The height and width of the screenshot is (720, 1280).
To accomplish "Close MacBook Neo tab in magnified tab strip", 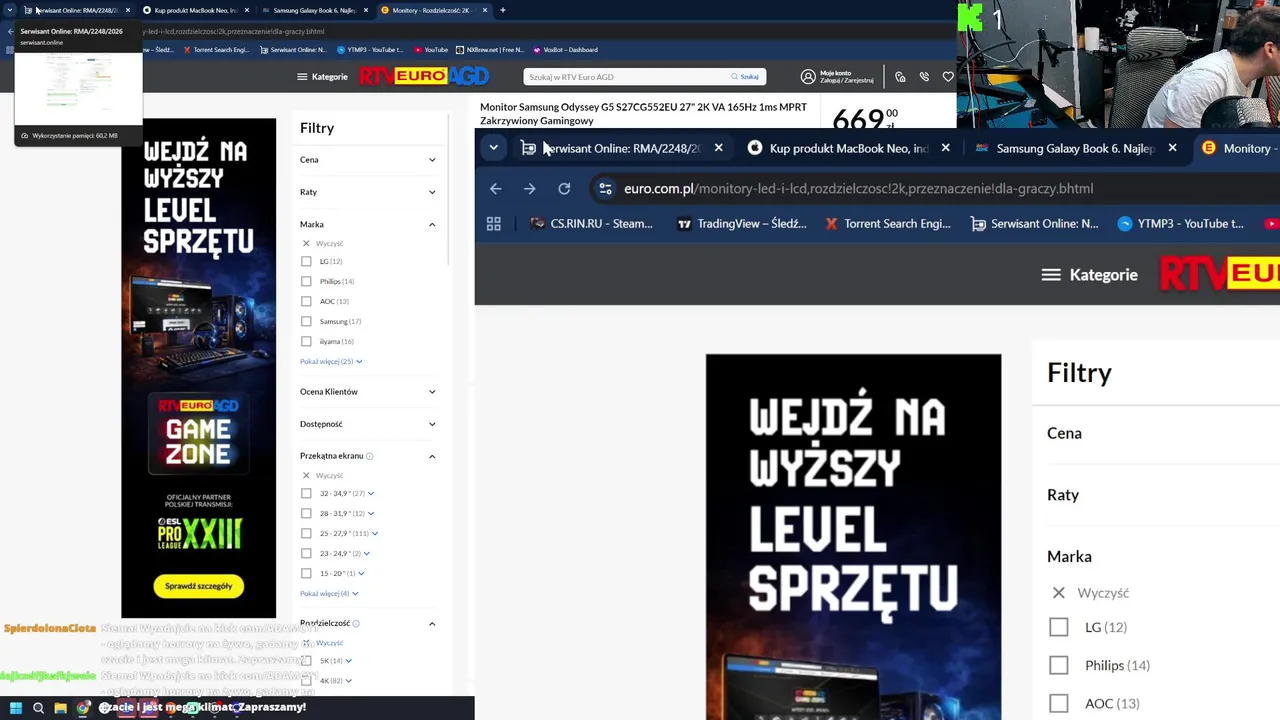I will pyautogui.click(x=945, y=148).
